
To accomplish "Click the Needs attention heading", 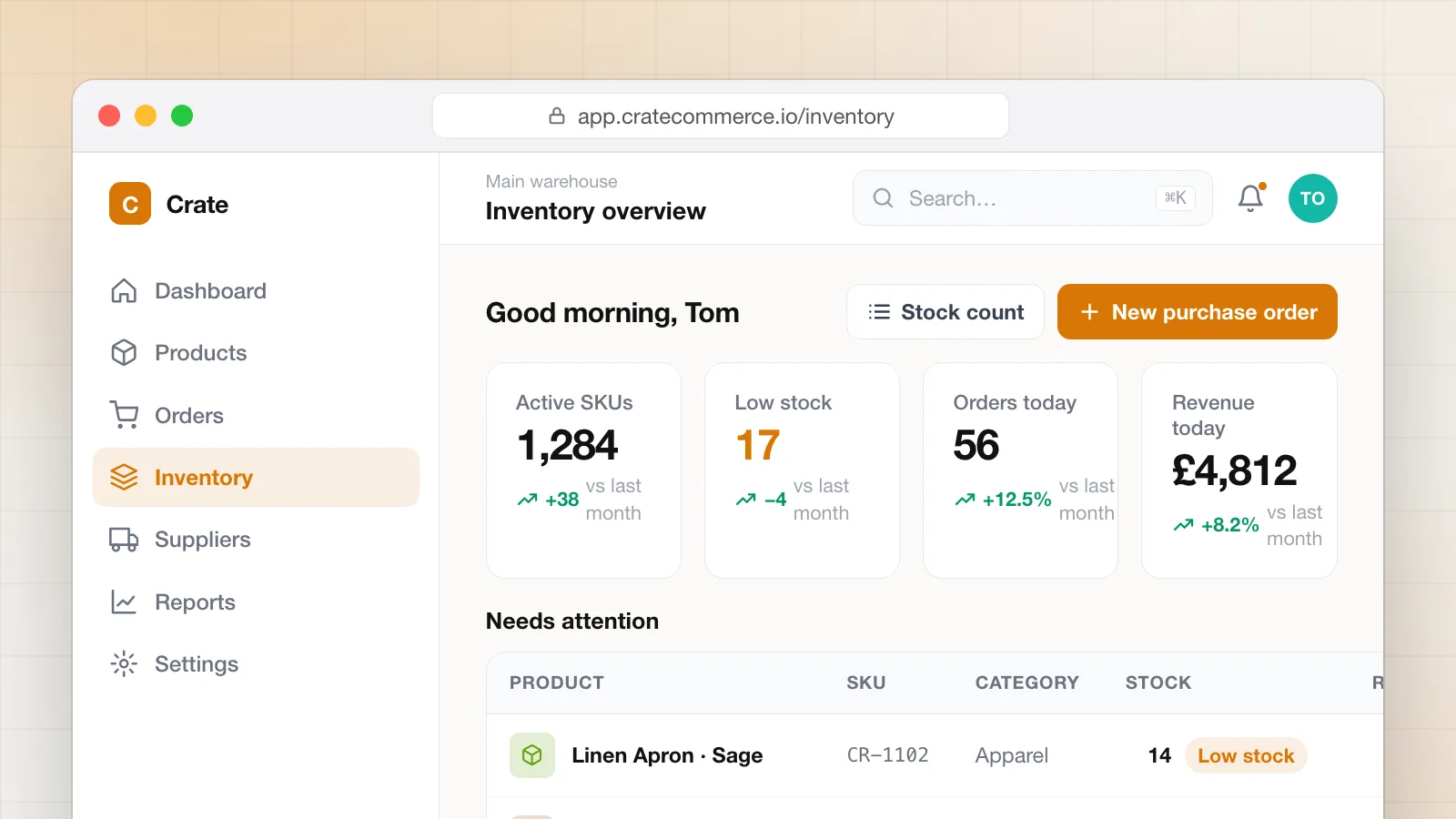I will (572, 621).
